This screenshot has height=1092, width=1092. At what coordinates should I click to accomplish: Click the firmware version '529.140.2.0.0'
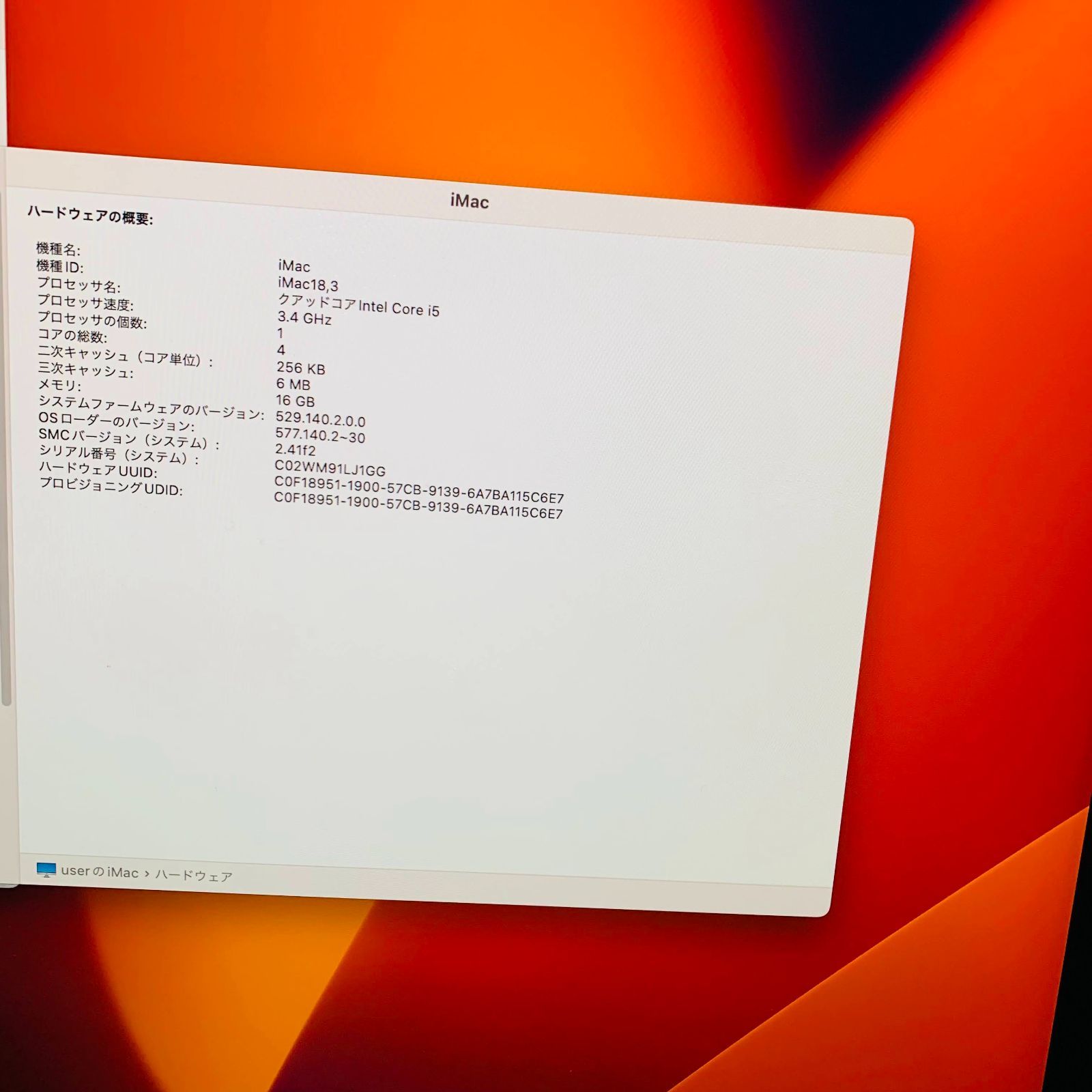320,418
